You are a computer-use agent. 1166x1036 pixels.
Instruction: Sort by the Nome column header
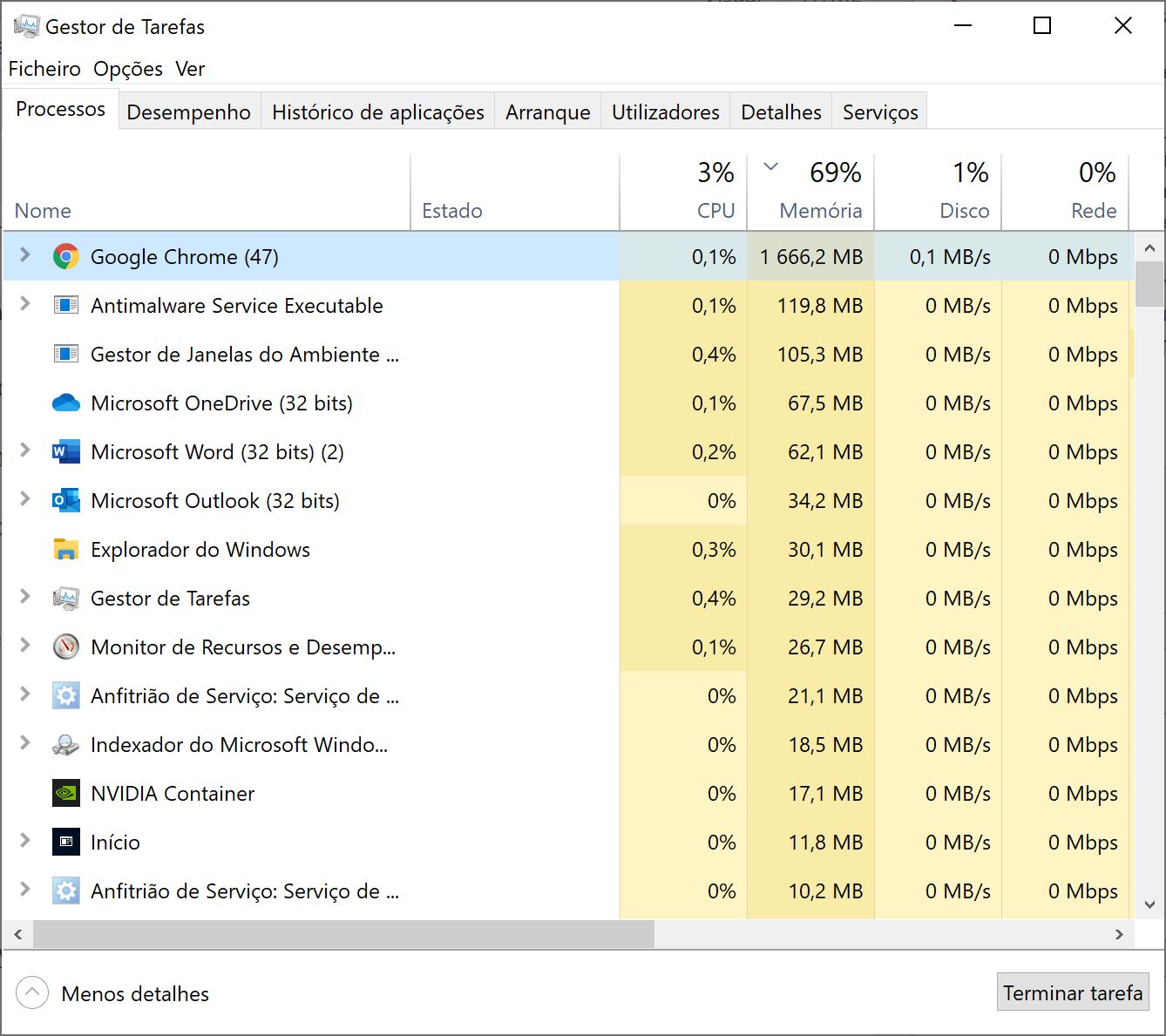coord(207,193)
